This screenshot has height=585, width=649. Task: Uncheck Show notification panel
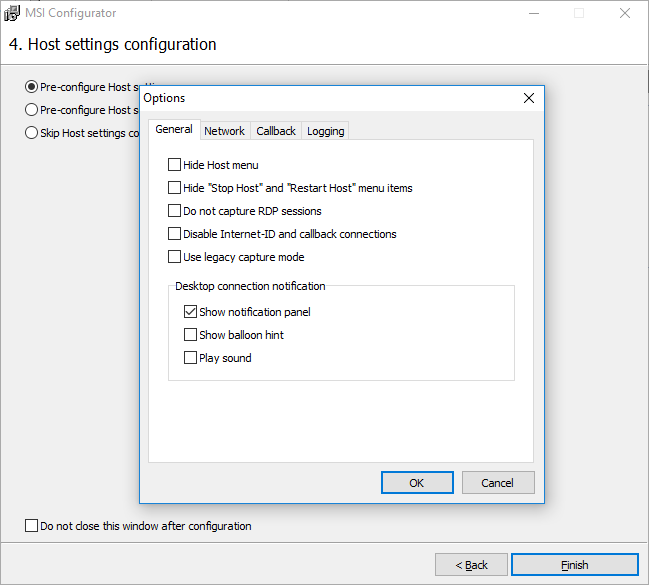(191, 312)
